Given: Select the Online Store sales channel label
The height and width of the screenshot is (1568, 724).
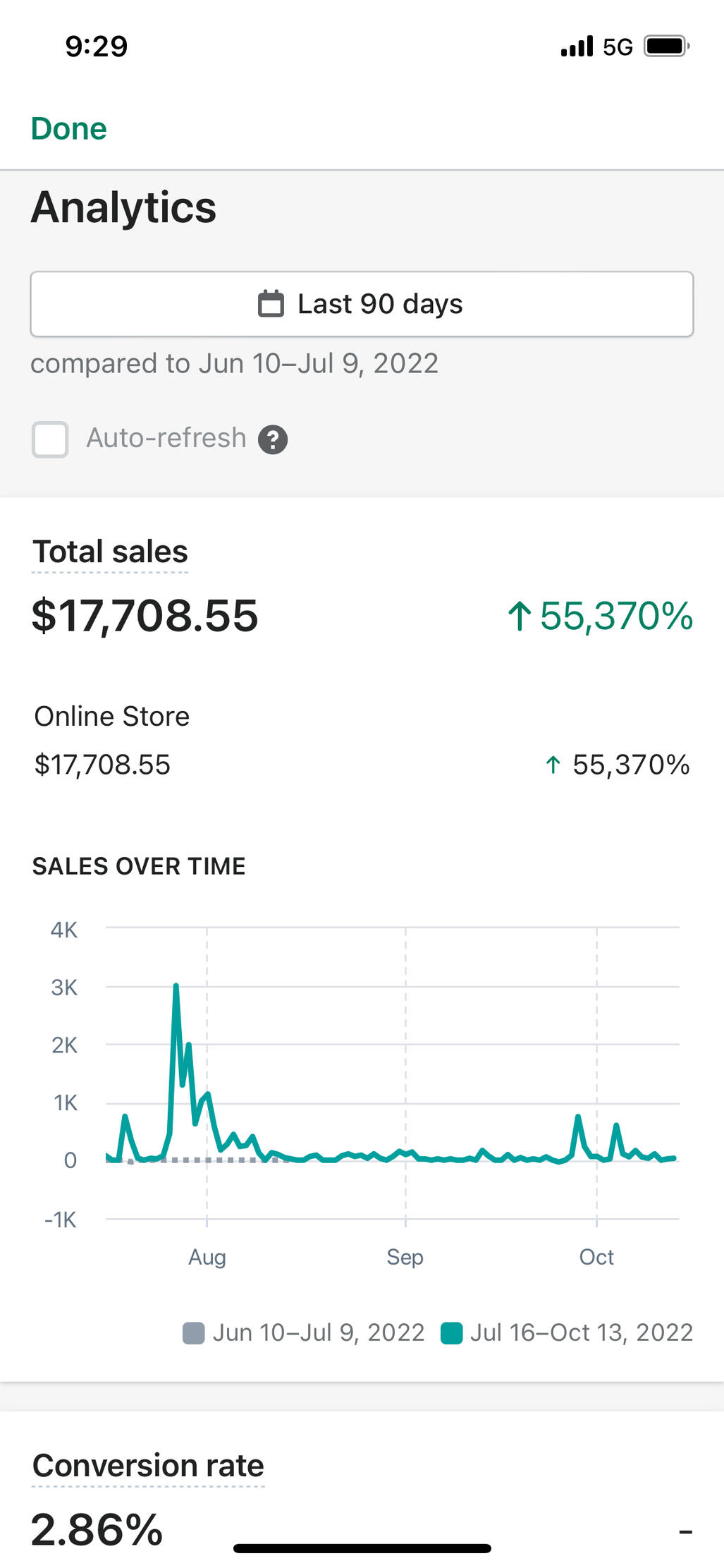Looking at the screenshot, I should click(x=112, y=717).
